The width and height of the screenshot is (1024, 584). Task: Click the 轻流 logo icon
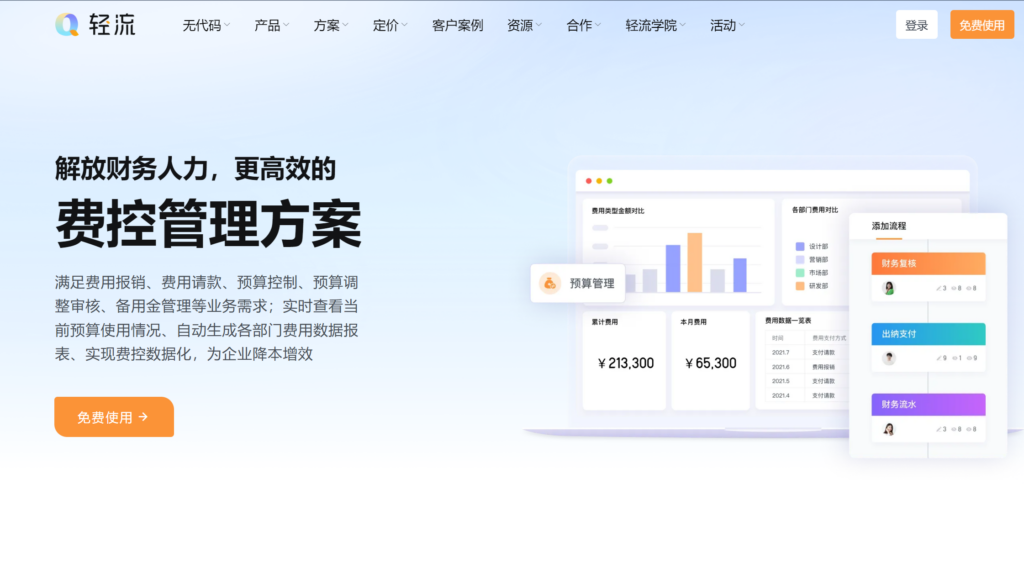click(69, 23)
